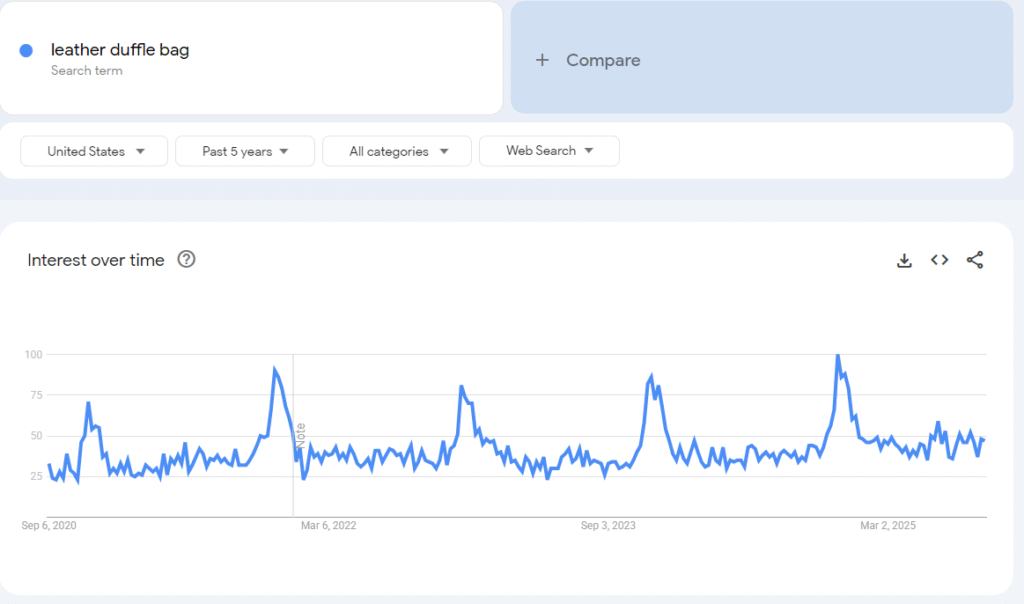
Task: Click the December 2024 peak at value 100
Action: (838, 354)
